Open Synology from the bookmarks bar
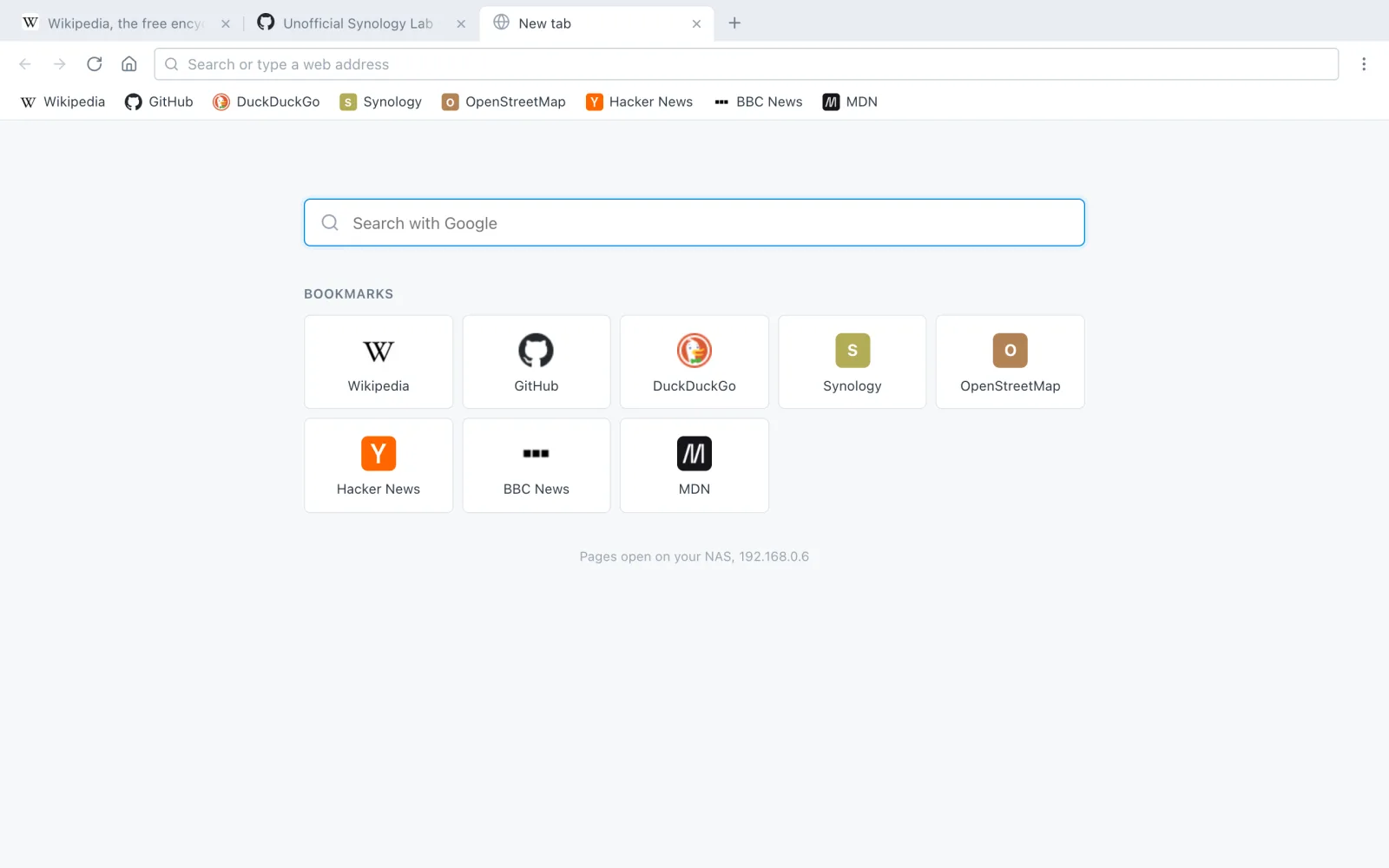 tap(381, 102)
